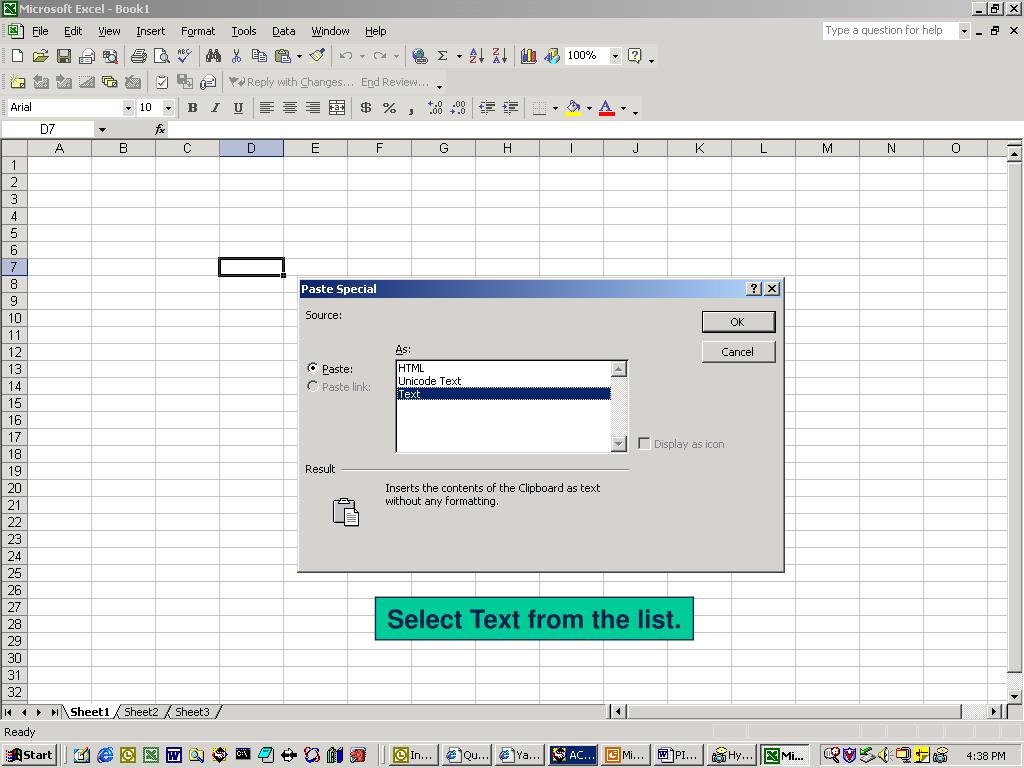Screen dimensions: 1024x768
Task: Open the Borders dropdown arrow
Action: 555,108
